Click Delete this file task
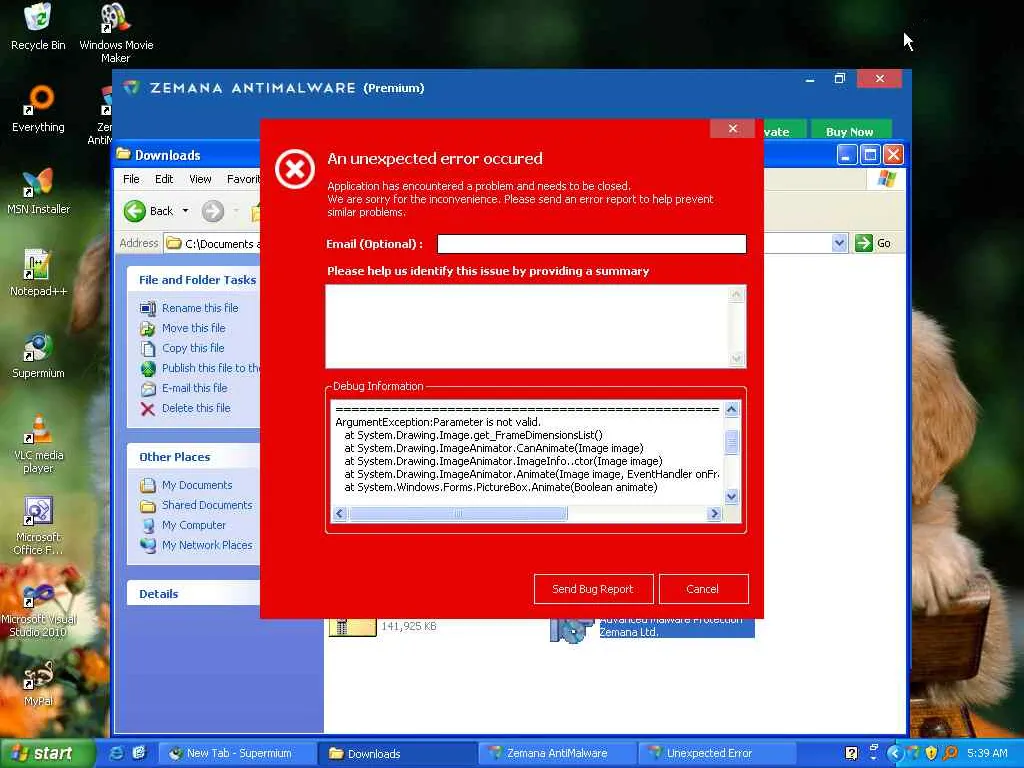This screenshot has height=768, width=1024. coord(196,408)
